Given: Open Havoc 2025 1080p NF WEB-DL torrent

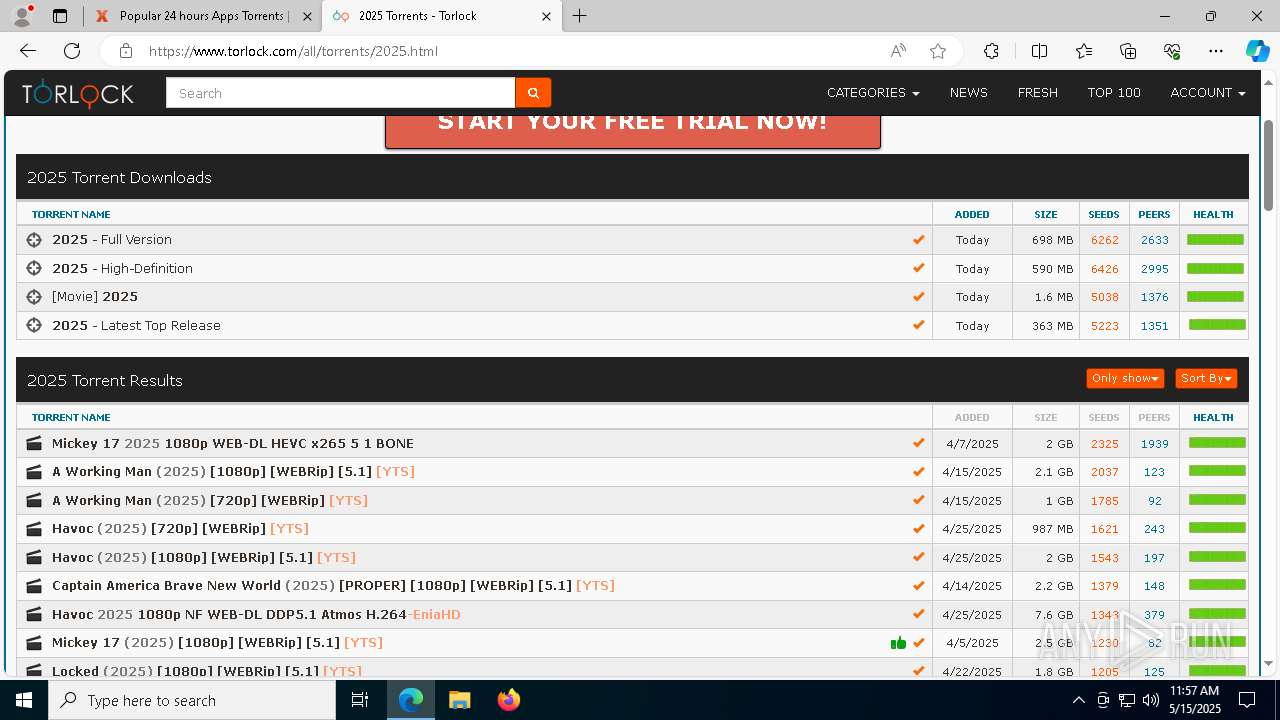Looking at the screenshot, I should coord(256,614).
